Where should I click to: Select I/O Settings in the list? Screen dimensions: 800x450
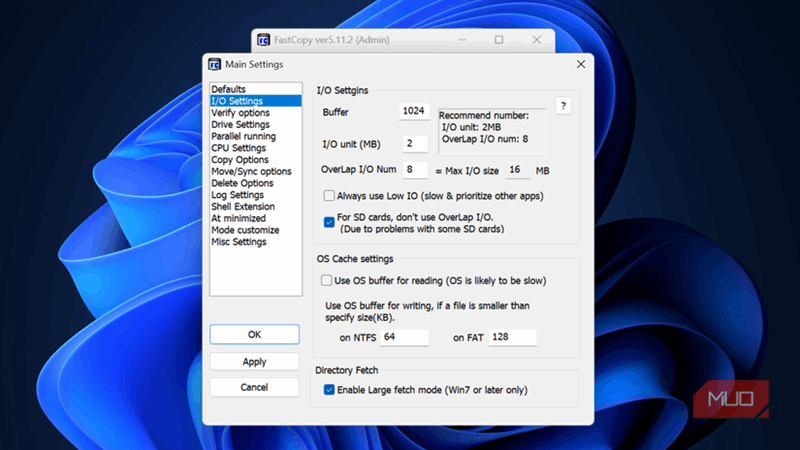pyautogui.click(x=256, y=101)
